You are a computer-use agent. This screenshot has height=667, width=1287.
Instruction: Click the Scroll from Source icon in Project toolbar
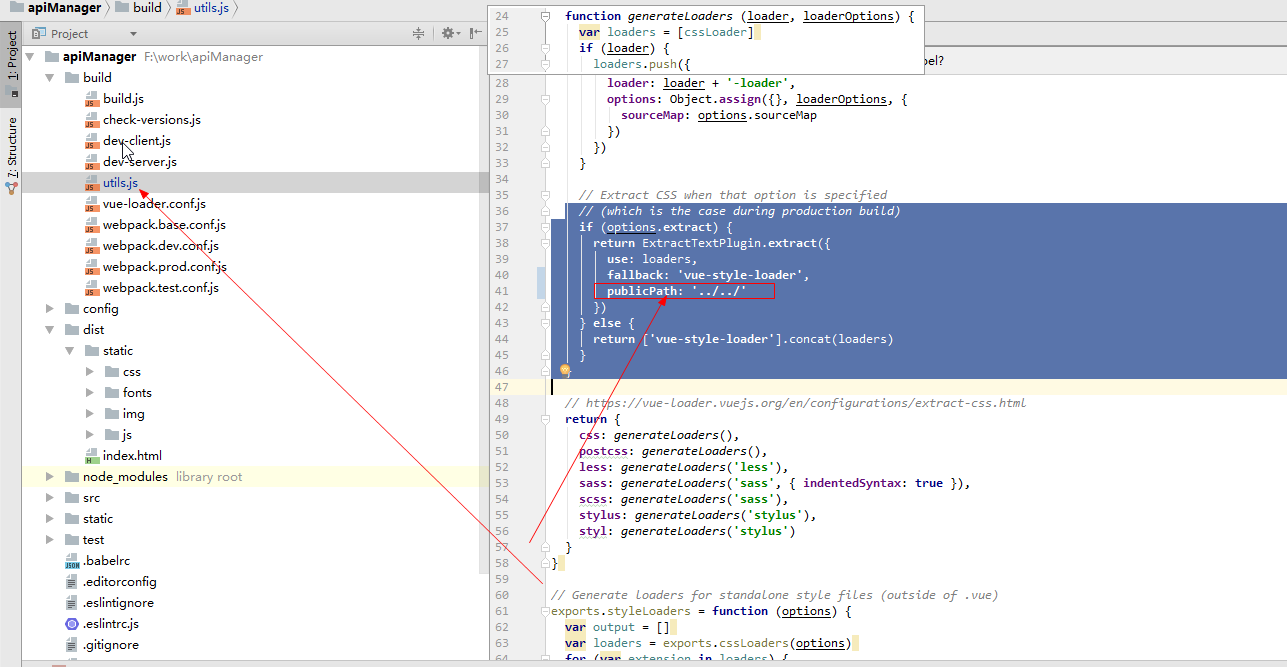[x=419, y=33]
